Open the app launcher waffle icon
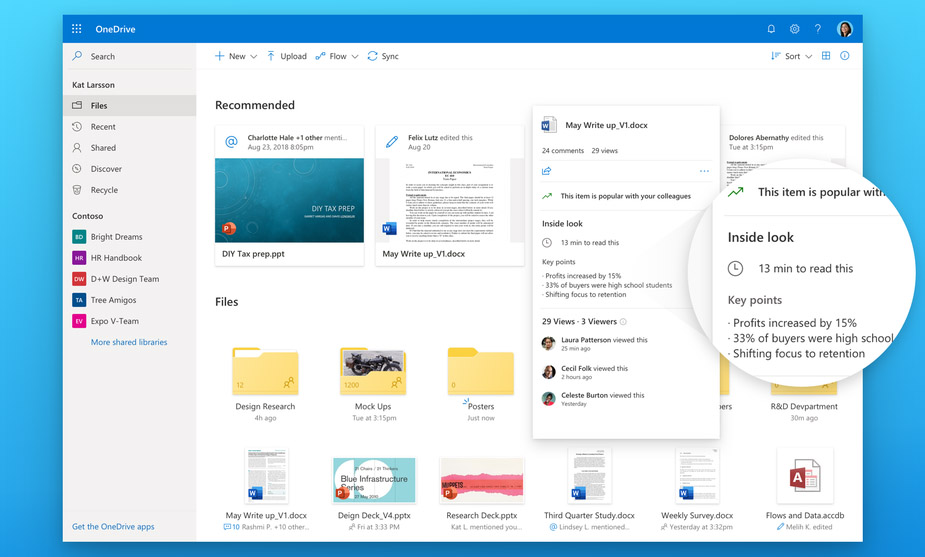Screen dimensions: 925x557 click(77, 29)
